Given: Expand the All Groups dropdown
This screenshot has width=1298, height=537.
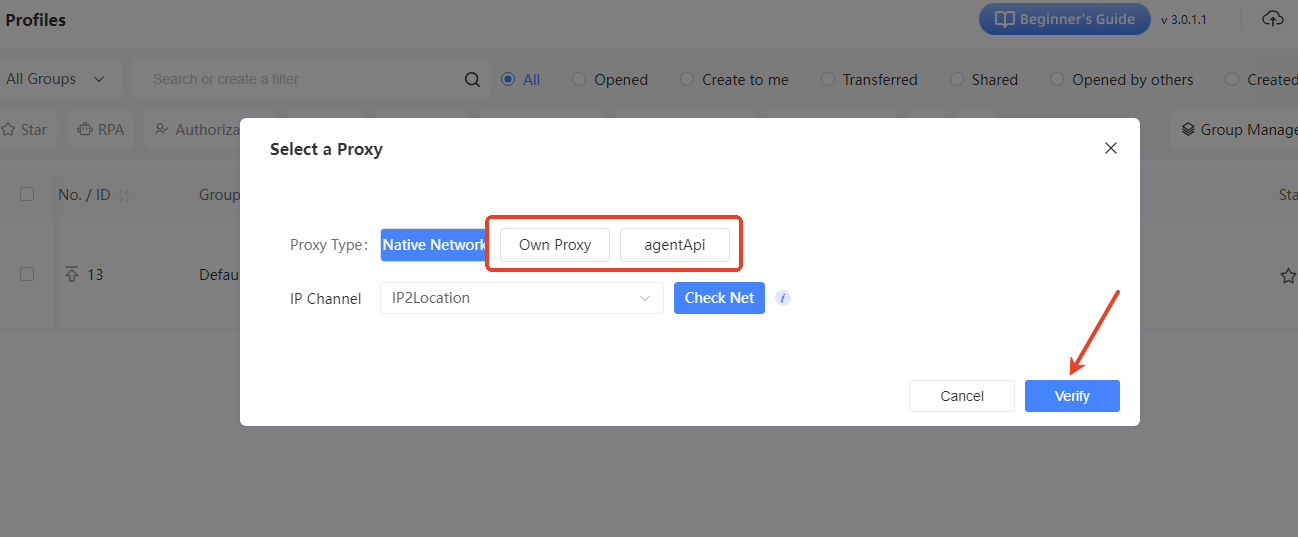Looking at the screenshot, I should (x=56, y=79).
